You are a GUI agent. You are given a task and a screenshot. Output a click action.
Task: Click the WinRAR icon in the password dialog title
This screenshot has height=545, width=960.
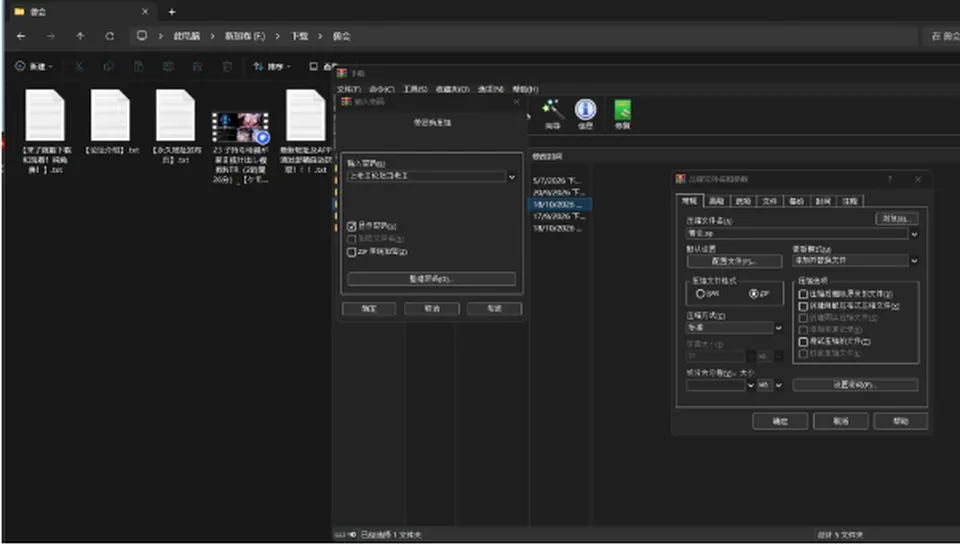tap(346, 102)
